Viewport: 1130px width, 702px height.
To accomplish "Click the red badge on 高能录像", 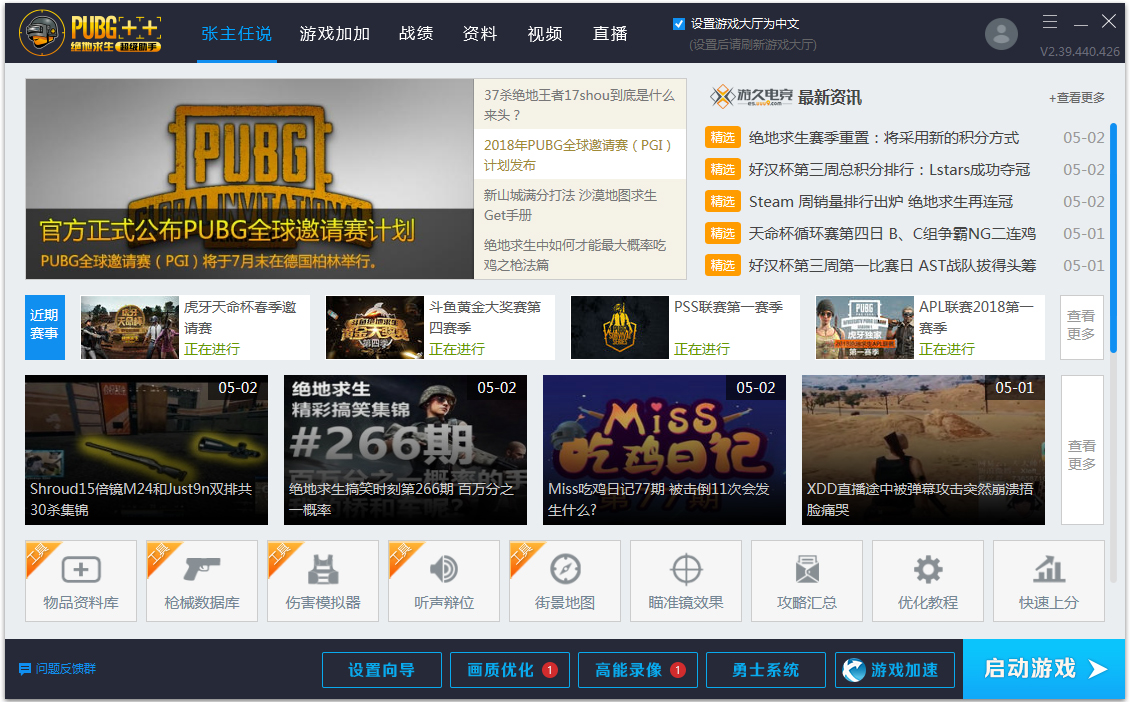I will pyautogui.click(x=677, y=670).
